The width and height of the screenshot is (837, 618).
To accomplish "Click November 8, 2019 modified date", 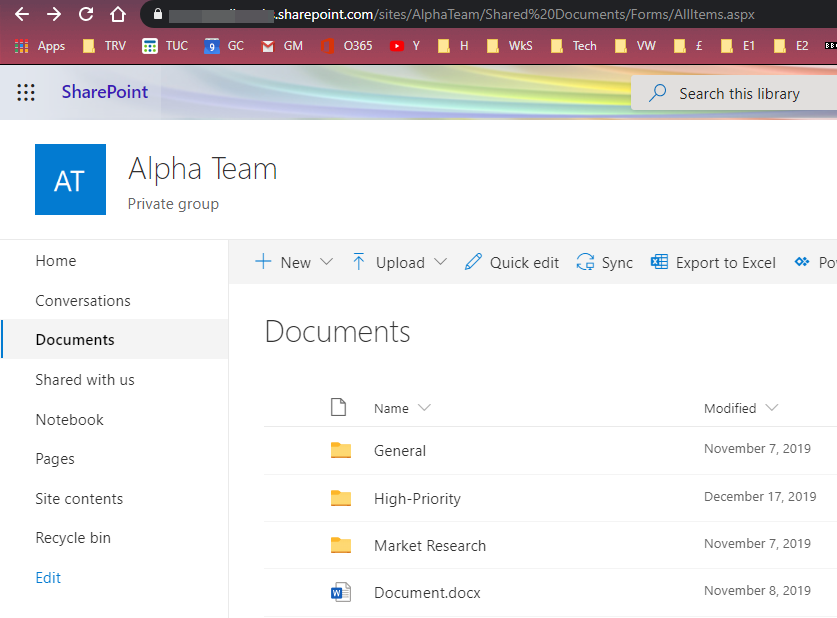I will tap(757, 590).
